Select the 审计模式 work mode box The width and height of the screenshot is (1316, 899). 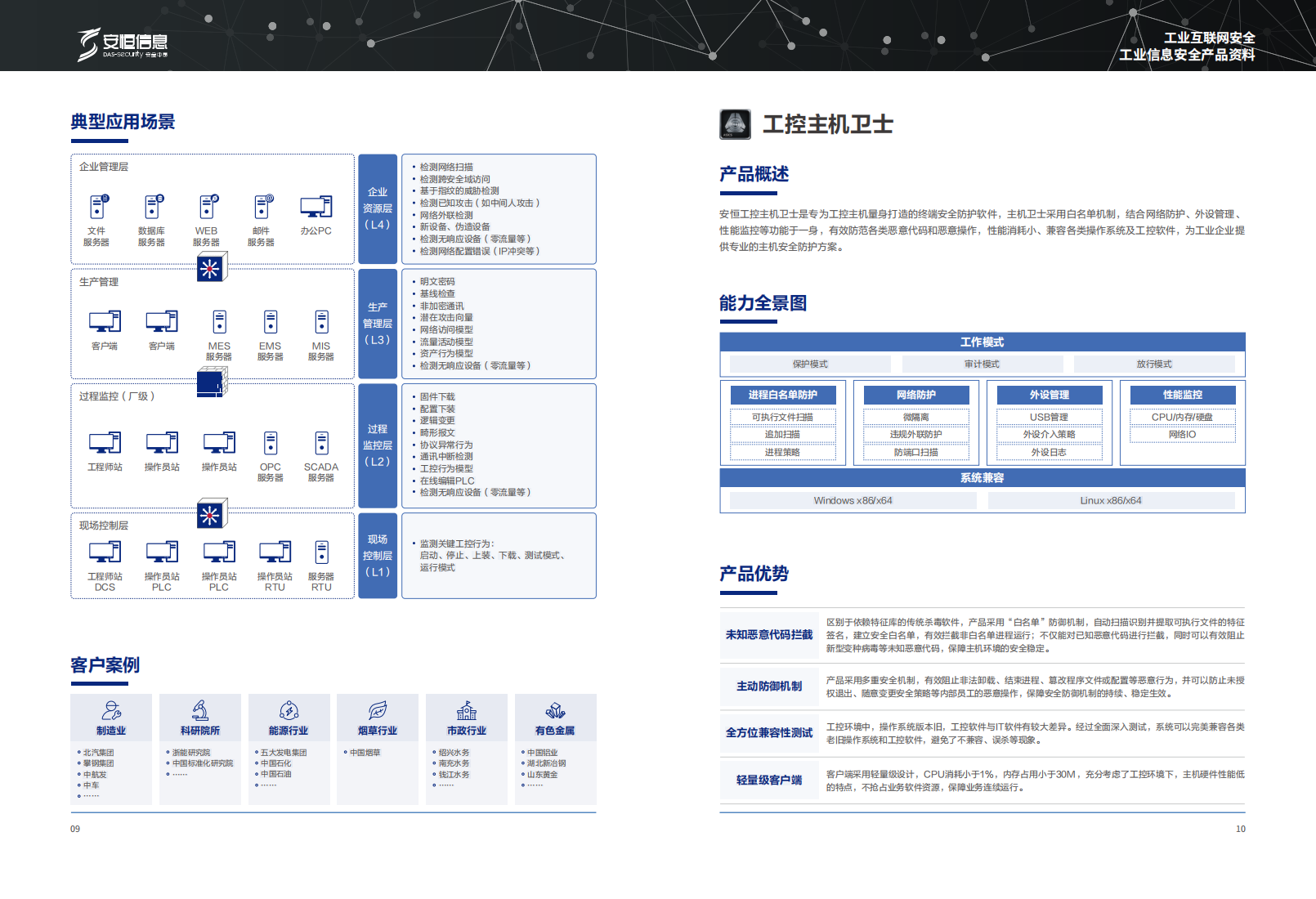982,364
